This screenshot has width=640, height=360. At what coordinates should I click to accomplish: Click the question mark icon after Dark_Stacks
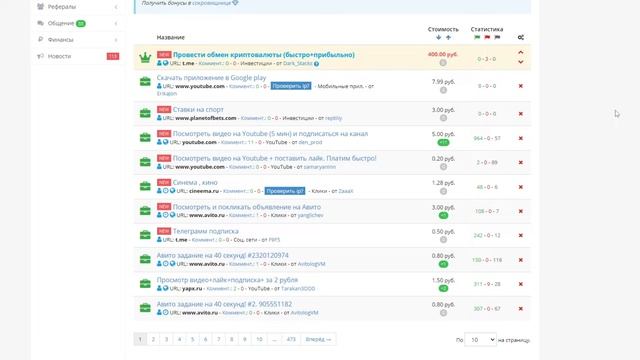(316, 64)
